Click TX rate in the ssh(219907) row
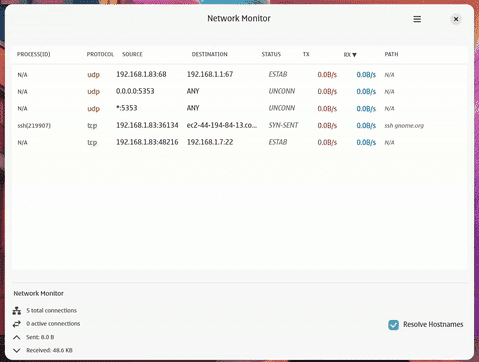Image resolution: width=479 pixels, height=362 pixels. click(x=327, y=126)
